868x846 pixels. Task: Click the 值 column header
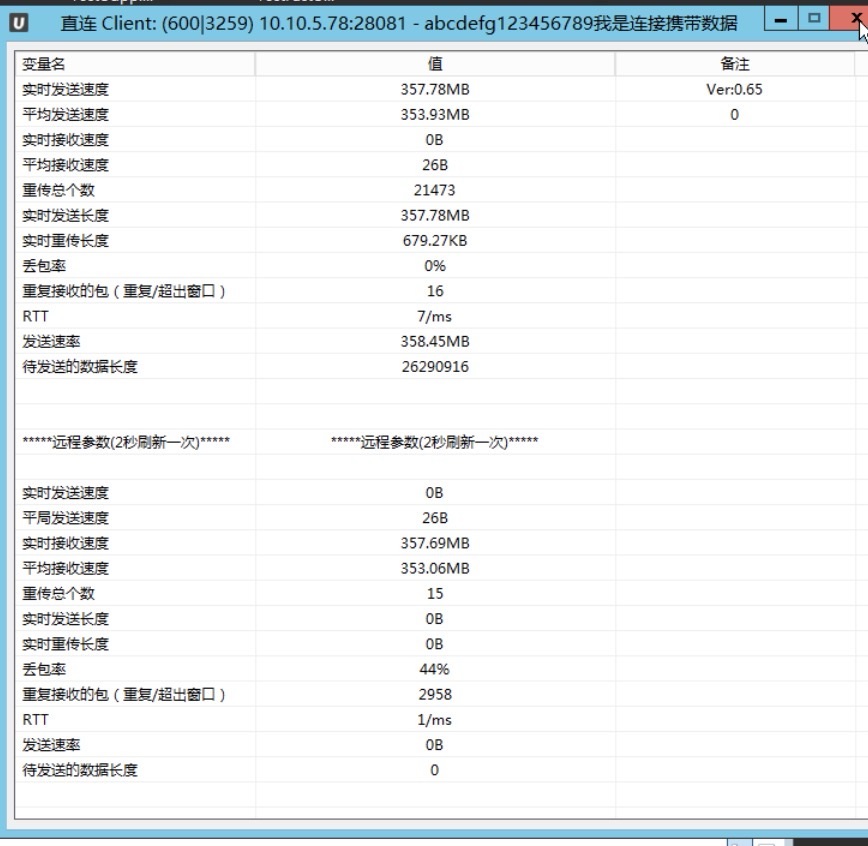pyautogui.click(x=435, y=64)
